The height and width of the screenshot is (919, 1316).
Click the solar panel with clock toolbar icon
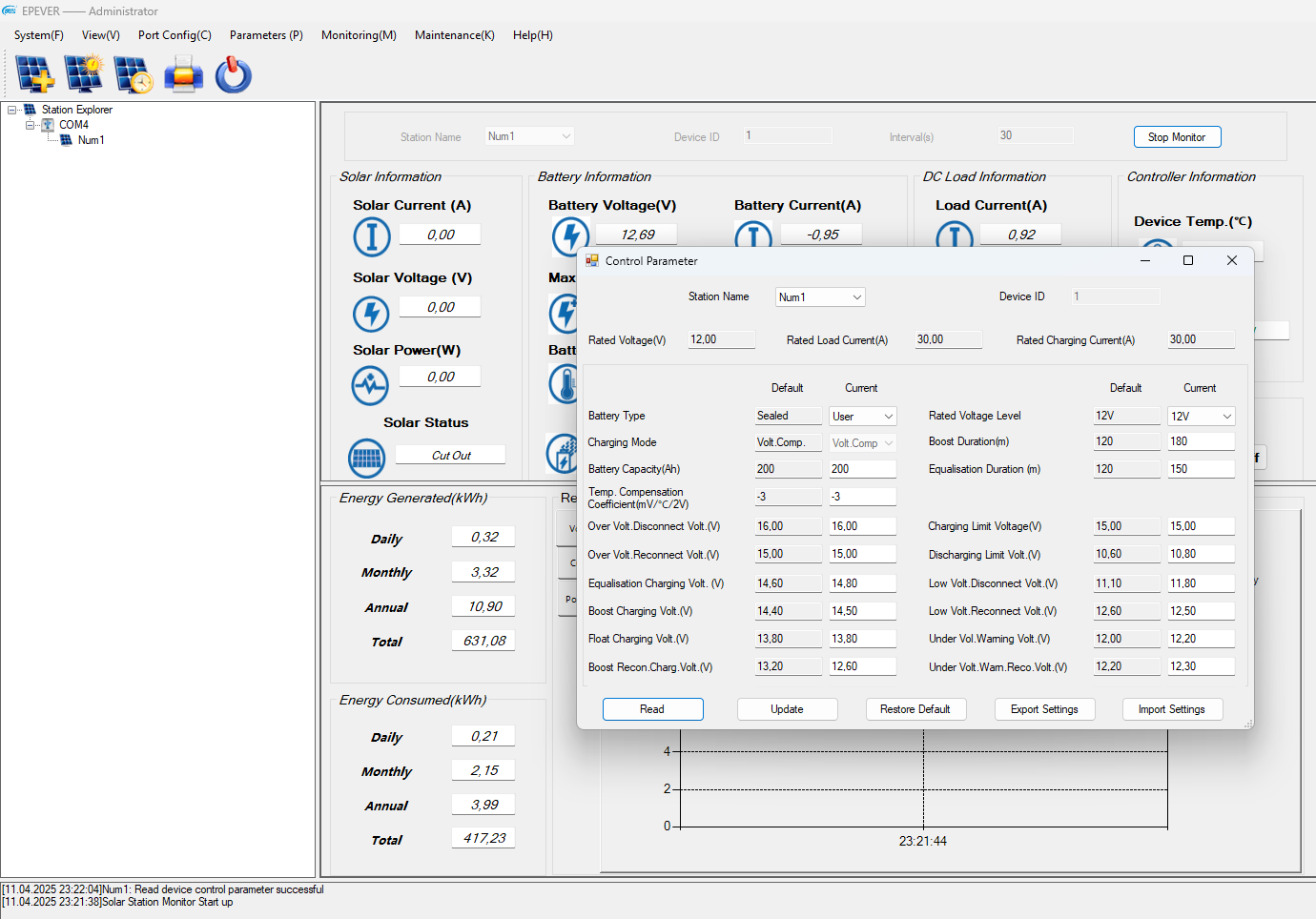[133, 74]
